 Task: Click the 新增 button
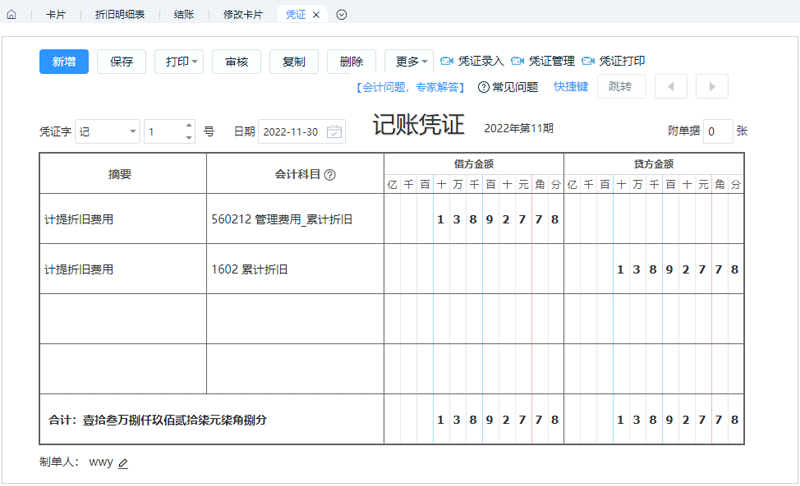click(x=64, y=62)
